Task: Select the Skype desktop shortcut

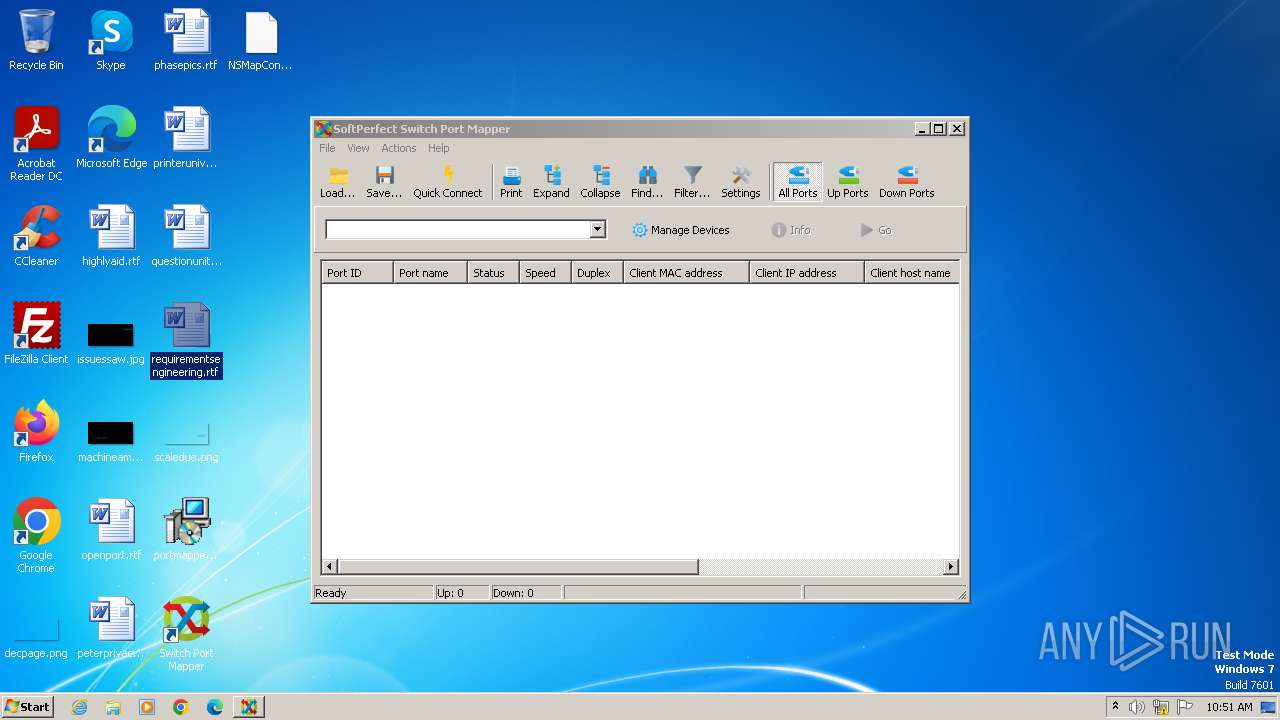Action: (x=111, y=40)
